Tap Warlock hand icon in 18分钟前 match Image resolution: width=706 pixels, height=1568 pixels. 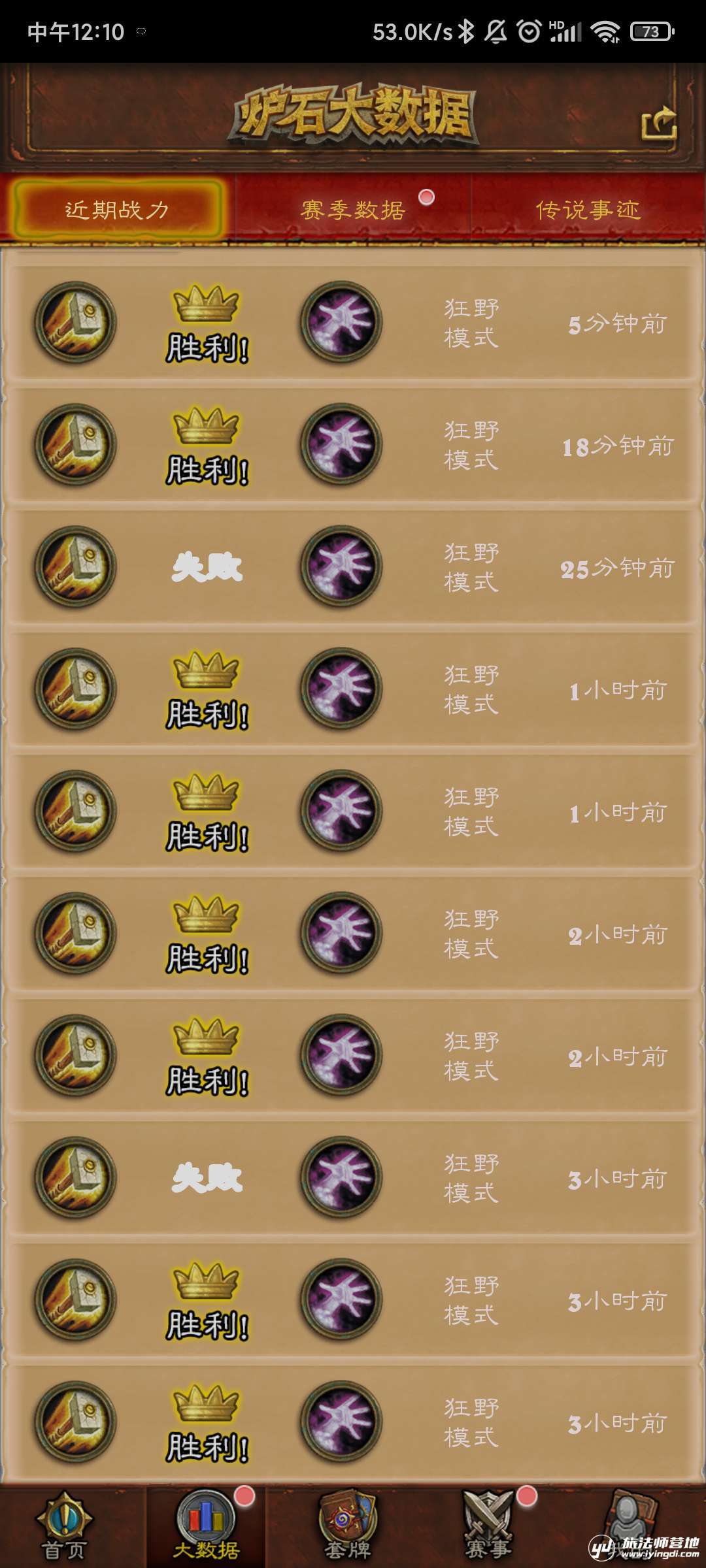[341, 444]
